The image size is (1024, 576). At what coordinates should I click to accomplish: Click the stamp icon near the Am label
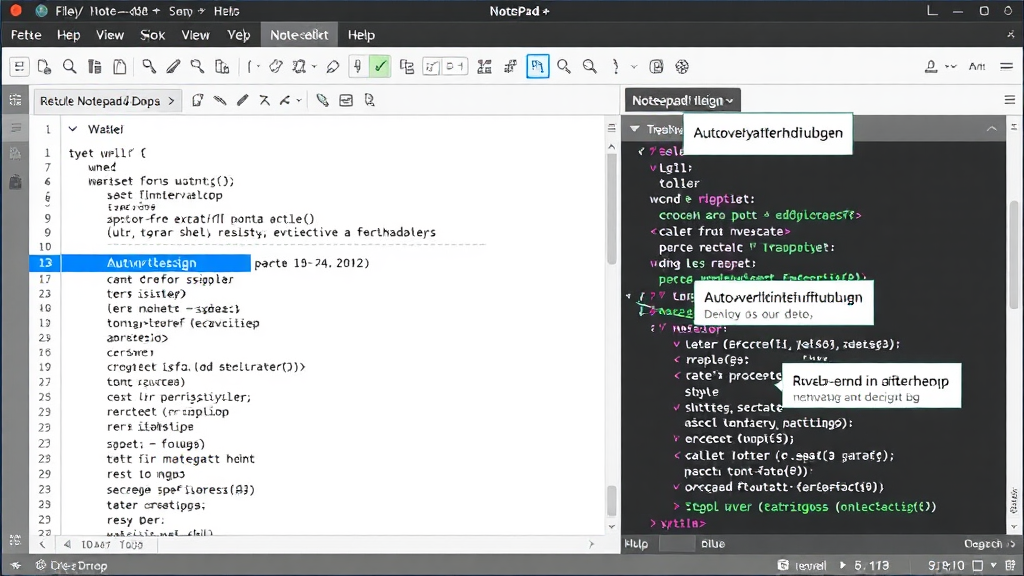click(931, 67)
